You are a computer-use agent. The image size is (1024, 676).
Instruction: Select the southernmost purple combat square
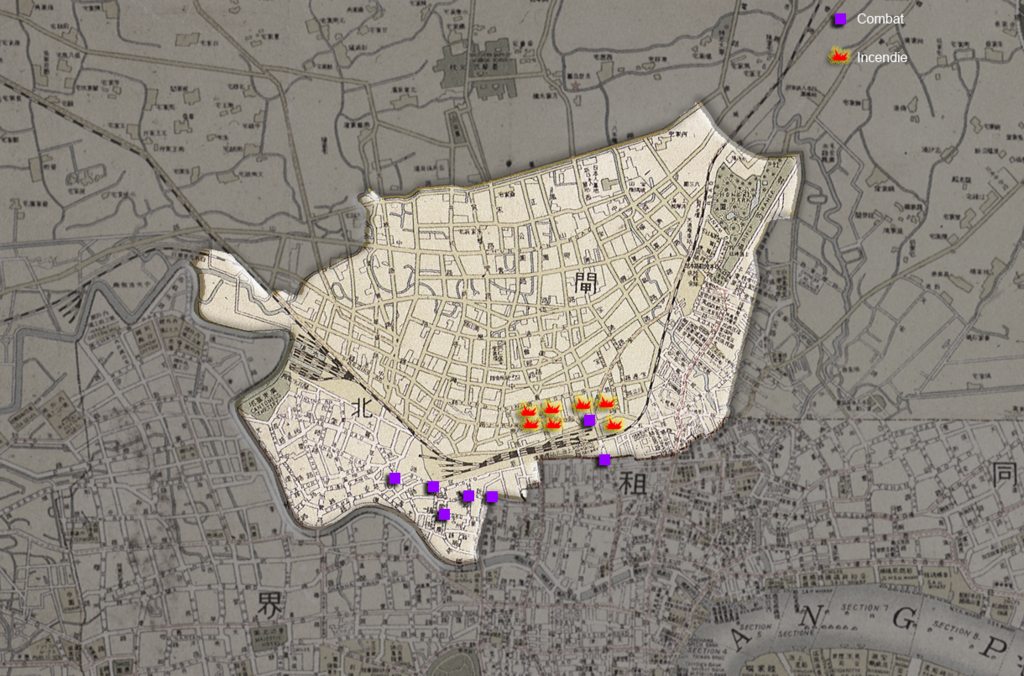[x=444, y=515]
